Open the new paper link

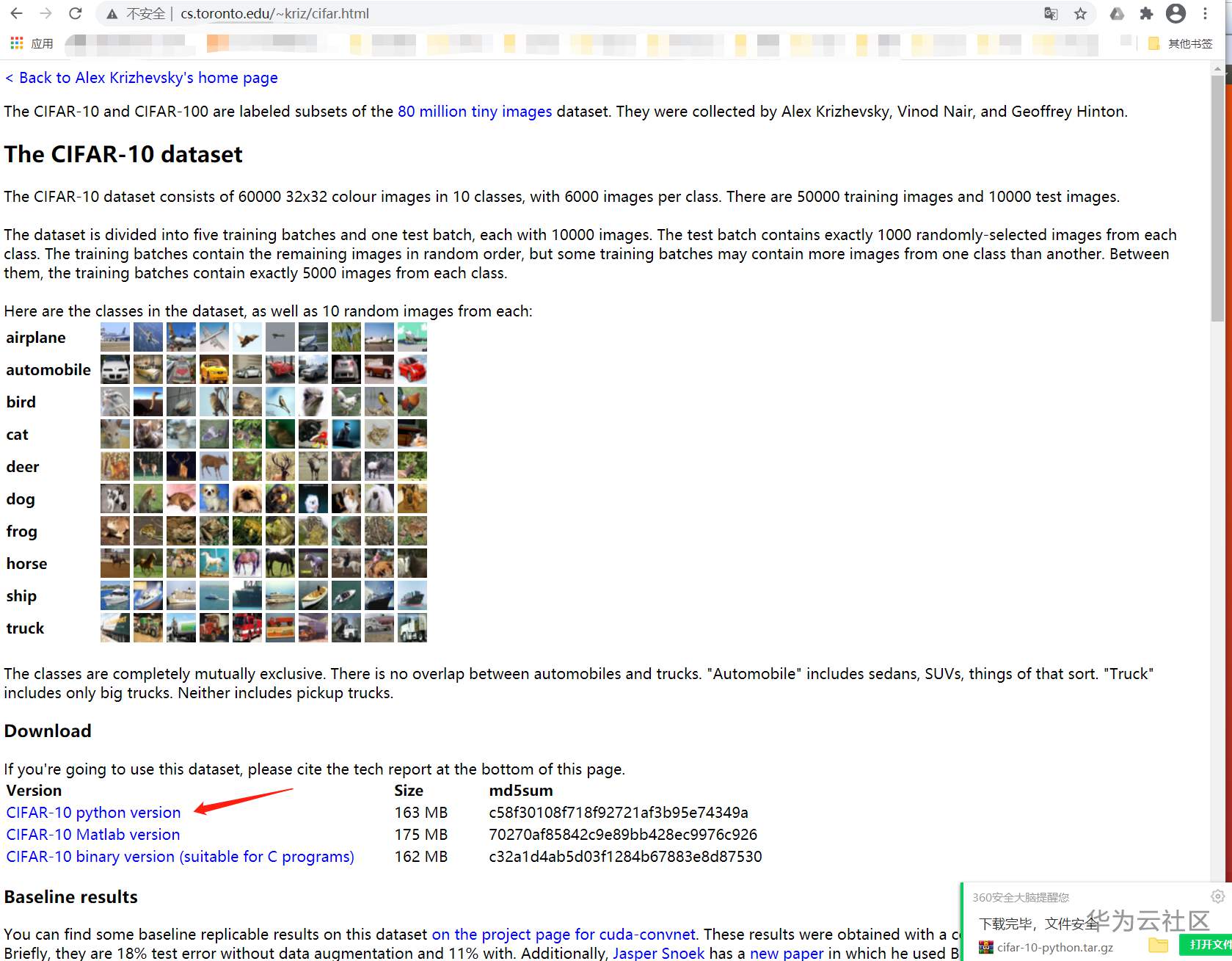point(787,953)
